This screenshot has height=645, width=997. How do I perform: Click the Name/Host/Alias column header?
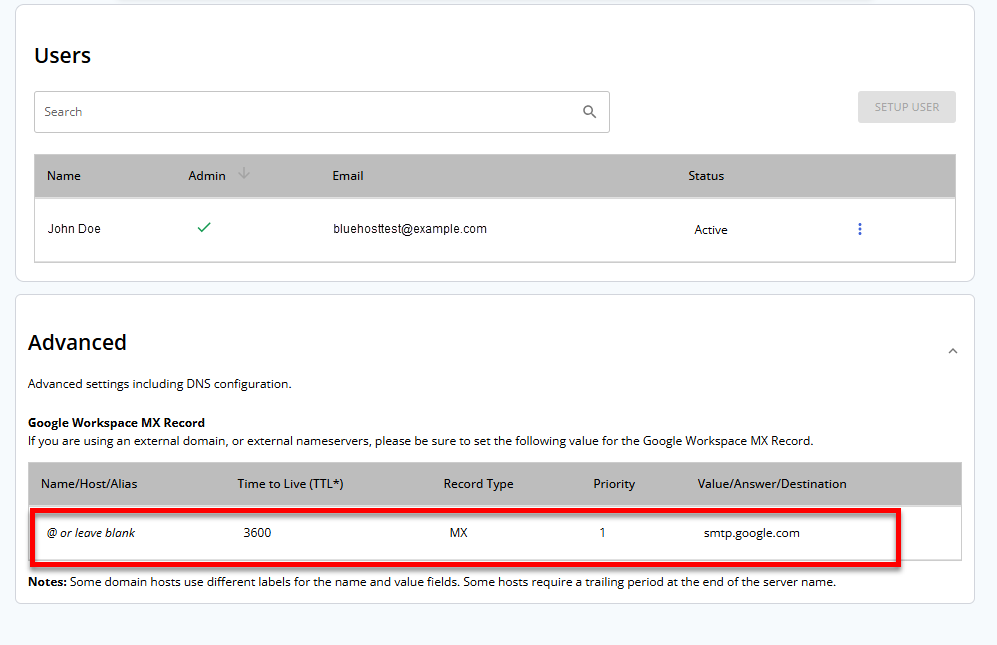click(x=89, y=483)
